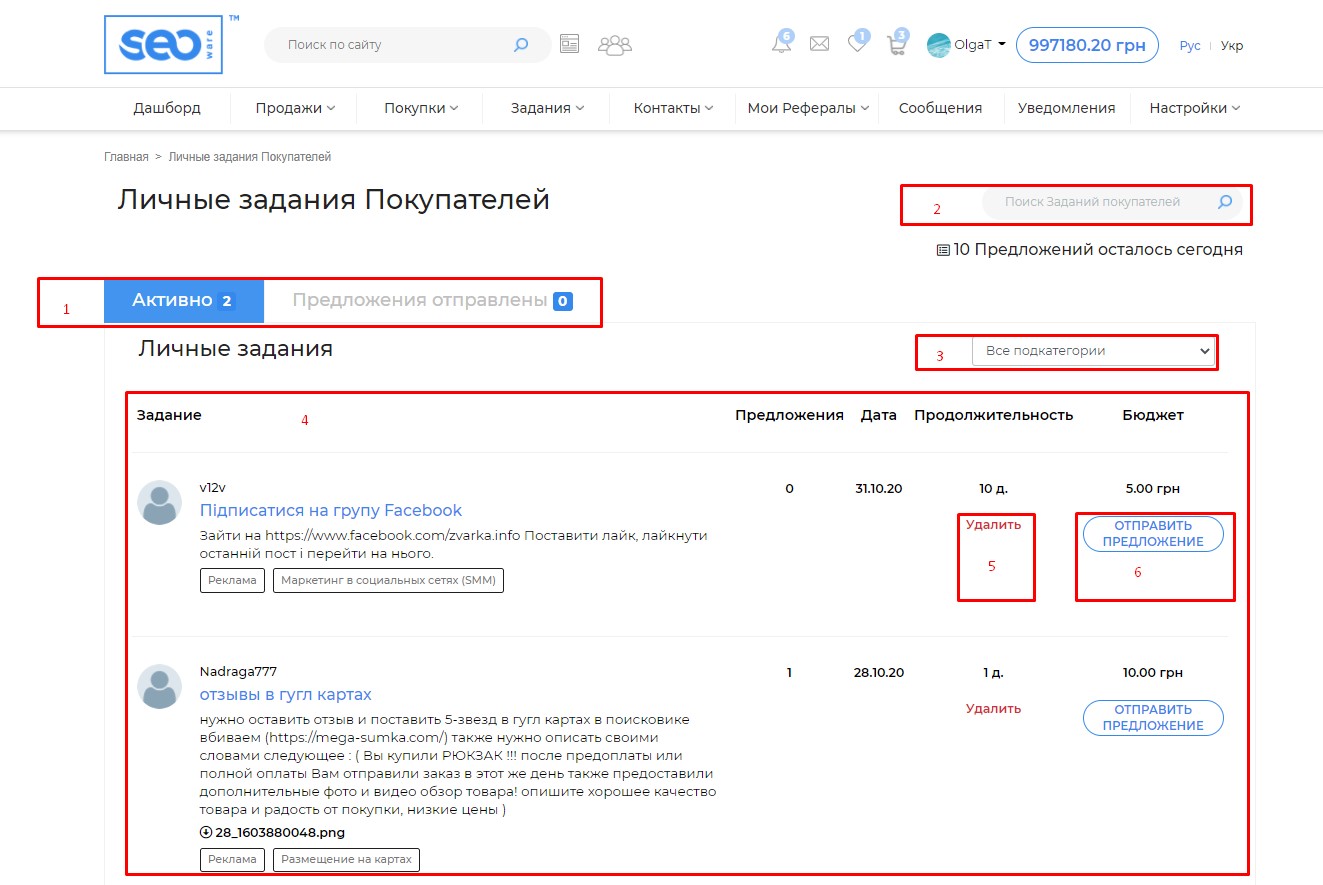
Task: Open the messages envelope icon
Action: 819,44
